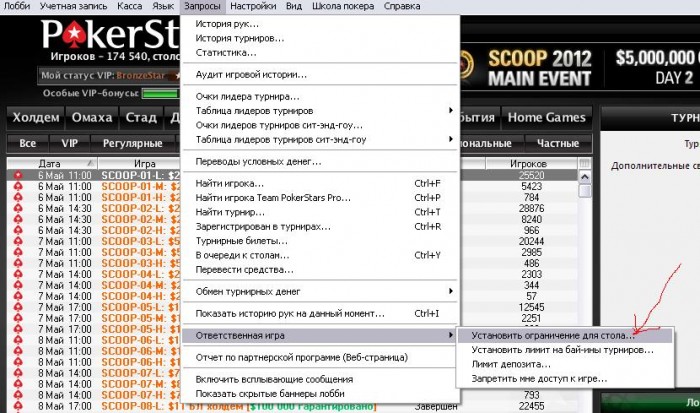This screenshot has width=700, height=413.
Task: Sort the list using the Дата column header arrow
Action: coord(90,163)
